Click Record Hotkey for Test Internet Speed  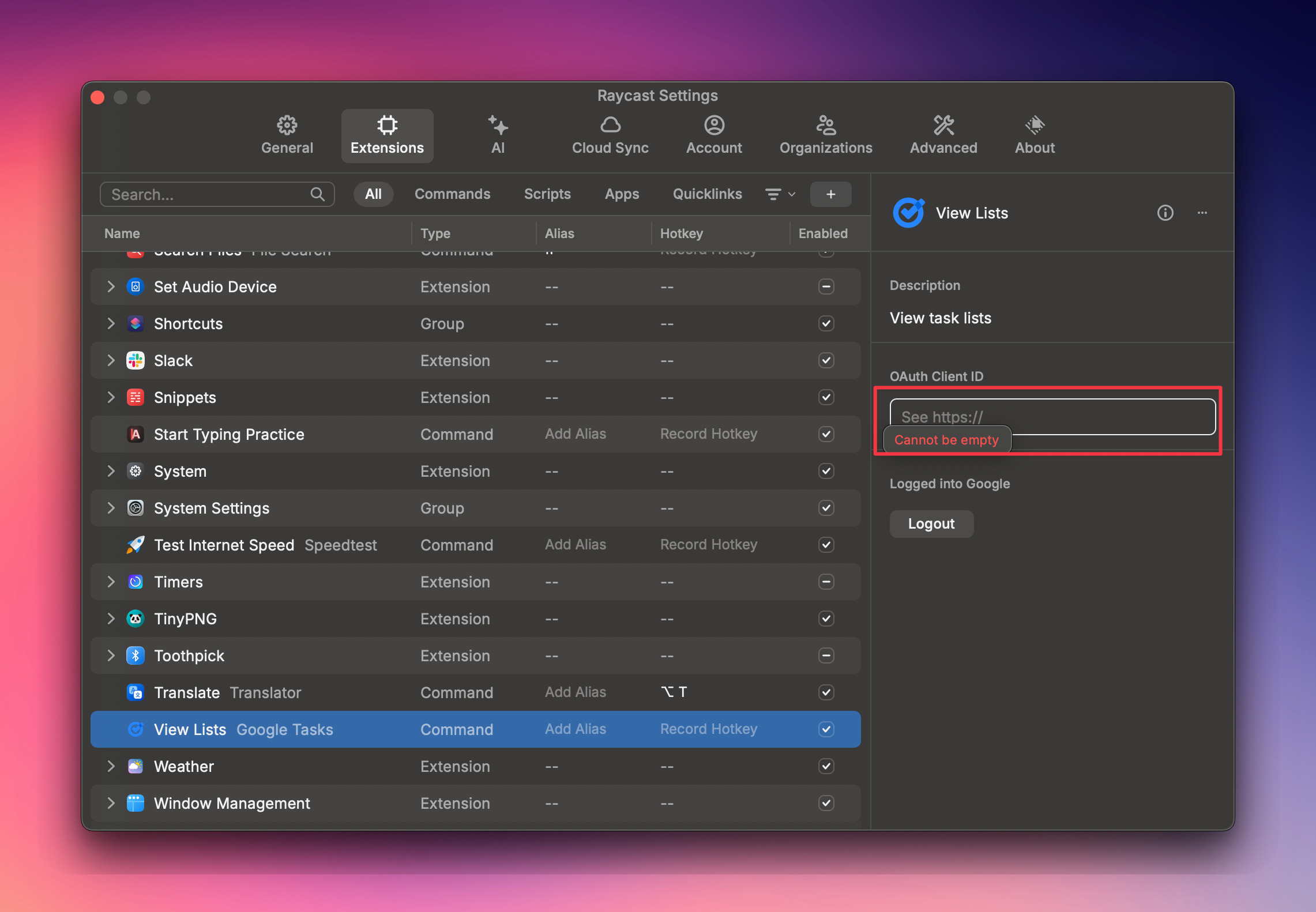[x=709, y=545]
